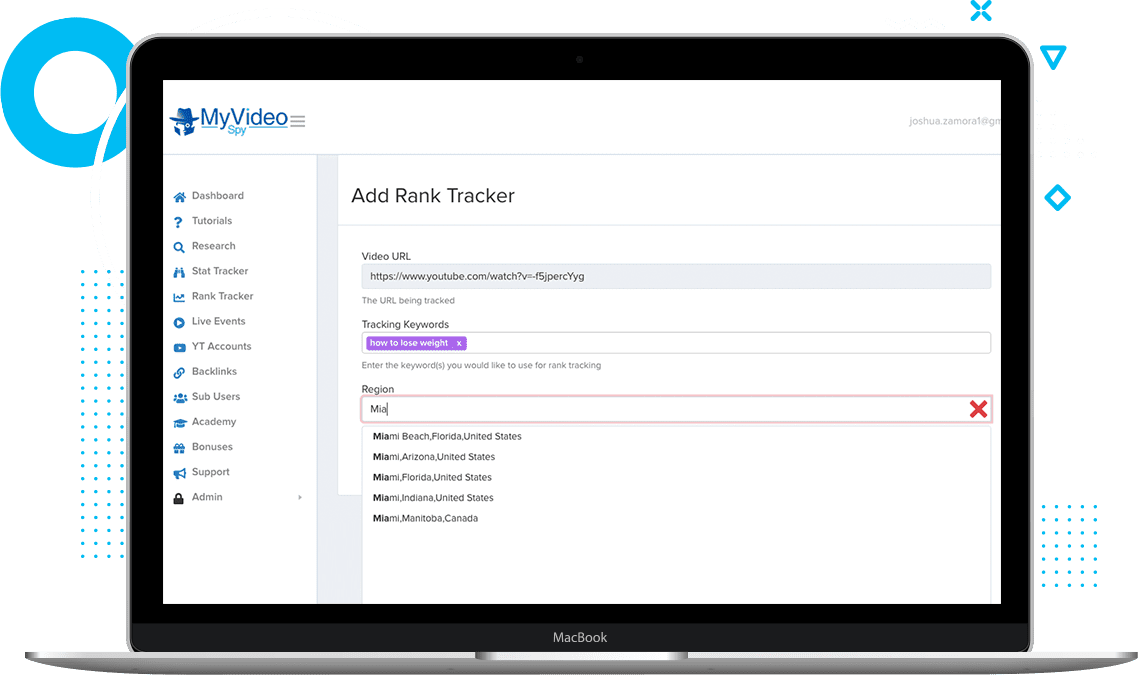Viewport: 1138px width, 675px height.
Task: Choose Miami, Florida, United States suggestion
Action: click(432, 477)
